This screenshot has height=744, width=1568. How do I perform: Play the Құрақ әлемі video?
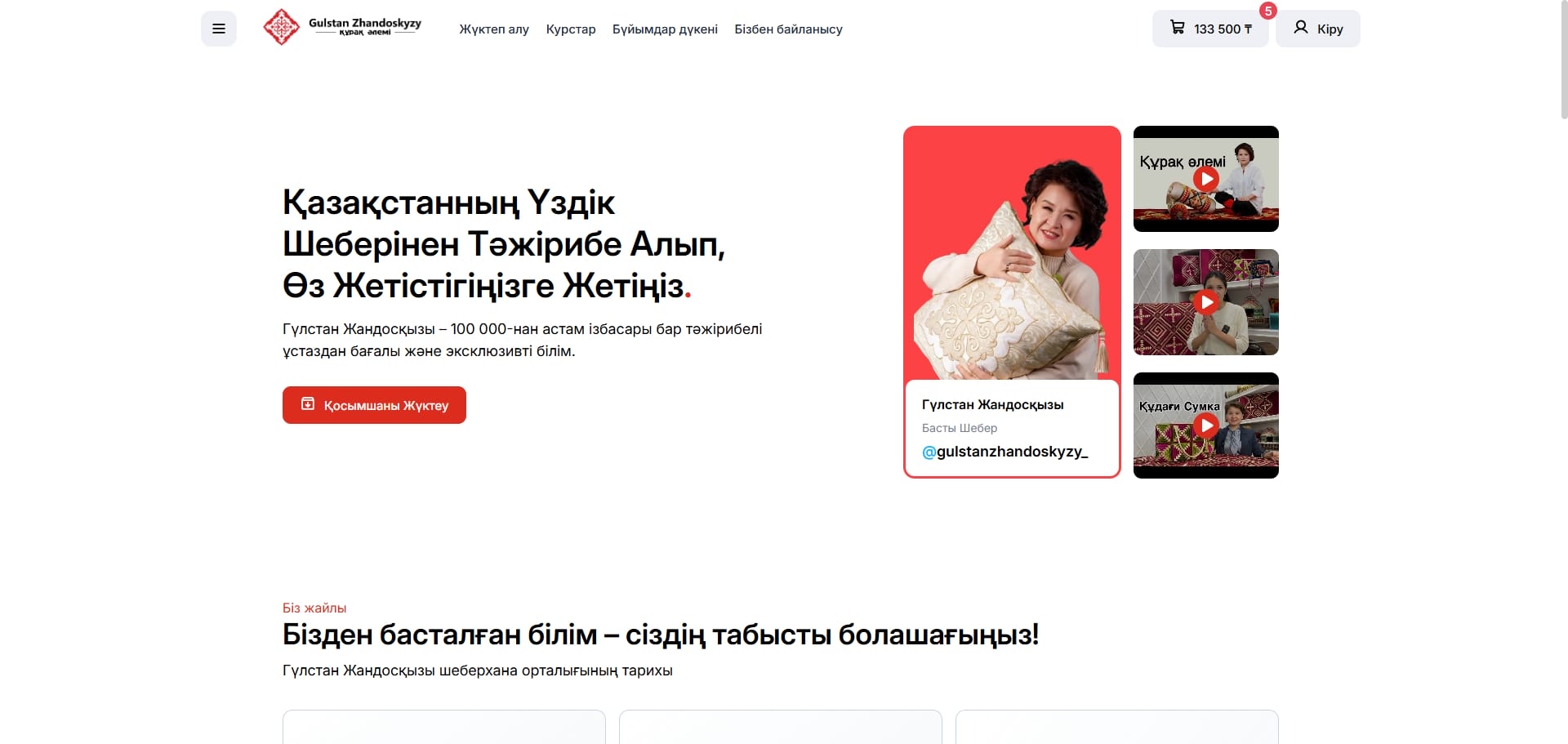[x=1206, y=179]
